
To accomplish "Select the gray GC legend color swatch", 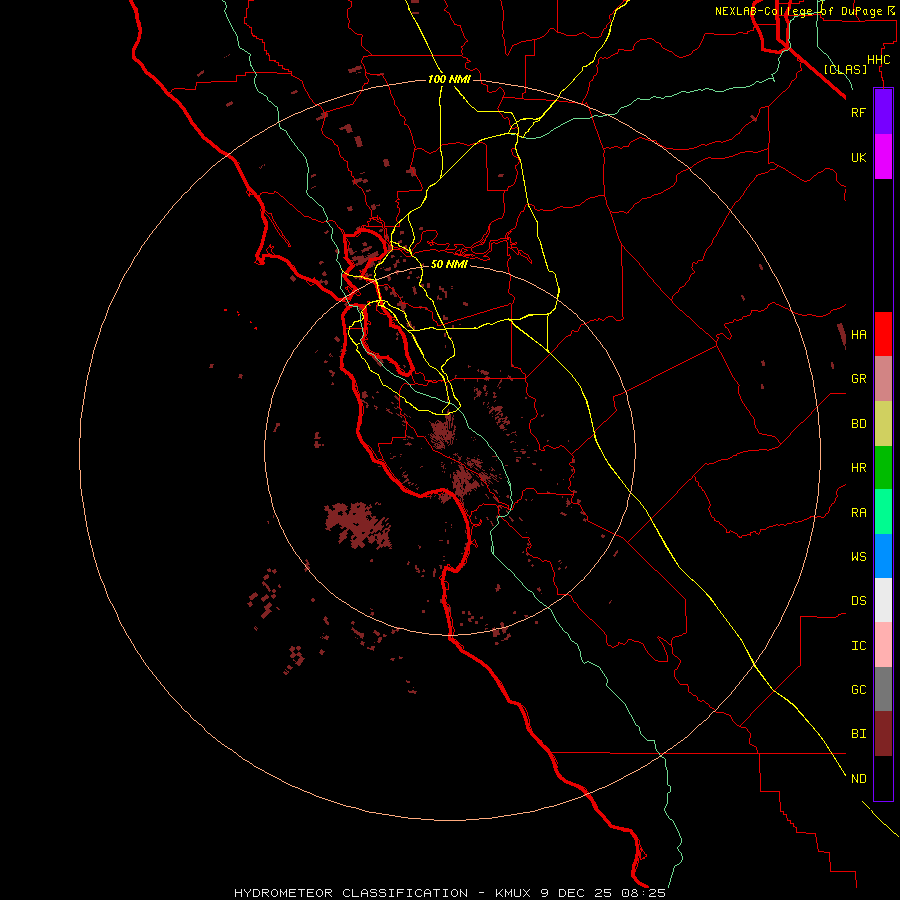I will click(883, 689).
